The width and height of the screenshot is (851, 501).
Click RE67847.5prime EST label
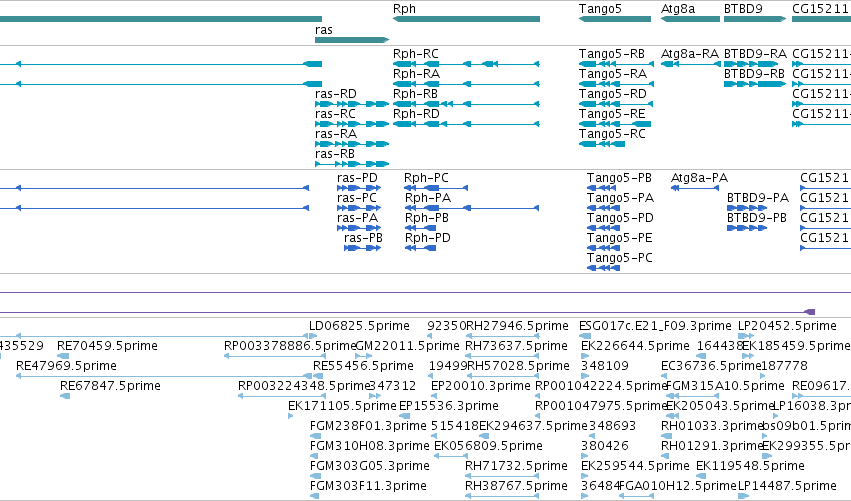coord(110,386)
